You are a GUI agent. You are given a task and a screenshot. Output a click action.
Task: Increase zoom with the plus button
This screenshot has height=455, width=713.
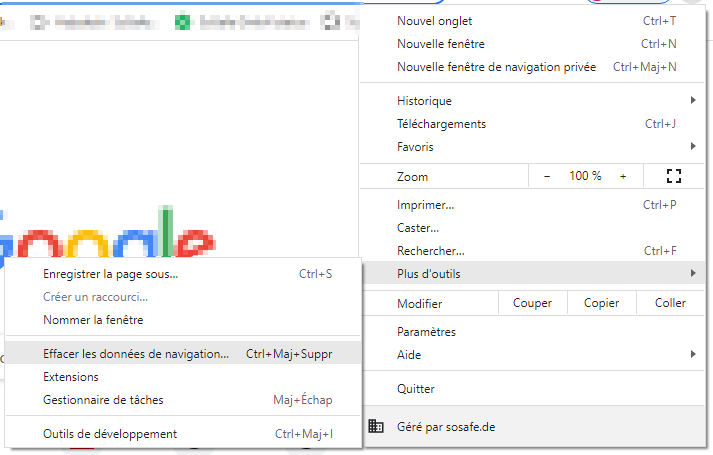point(623,176)
